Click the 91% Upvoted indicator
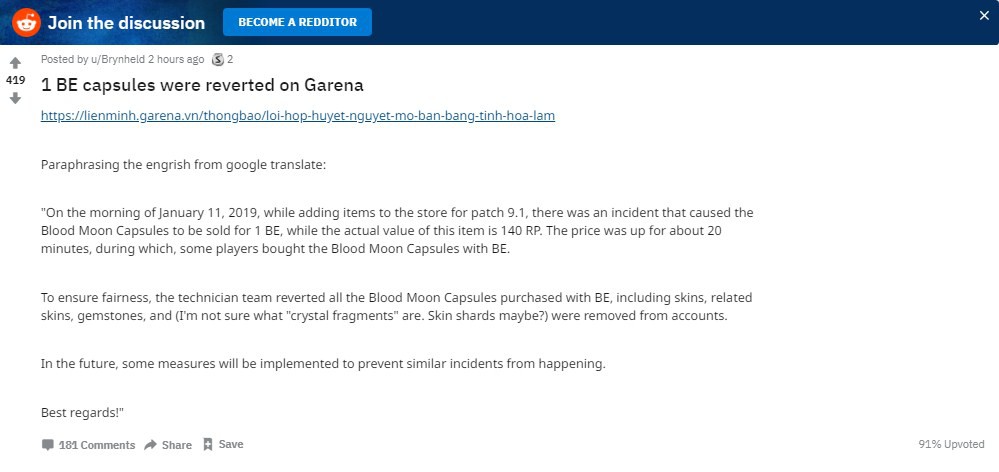 [x=951, y=444]
